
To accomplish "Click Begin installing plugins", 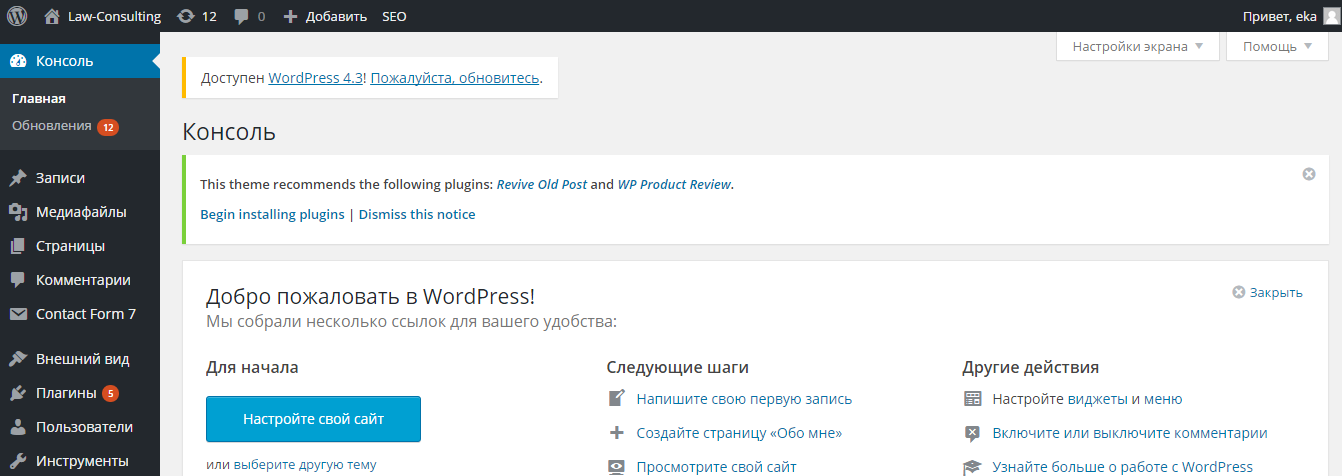I will (272, 214).
